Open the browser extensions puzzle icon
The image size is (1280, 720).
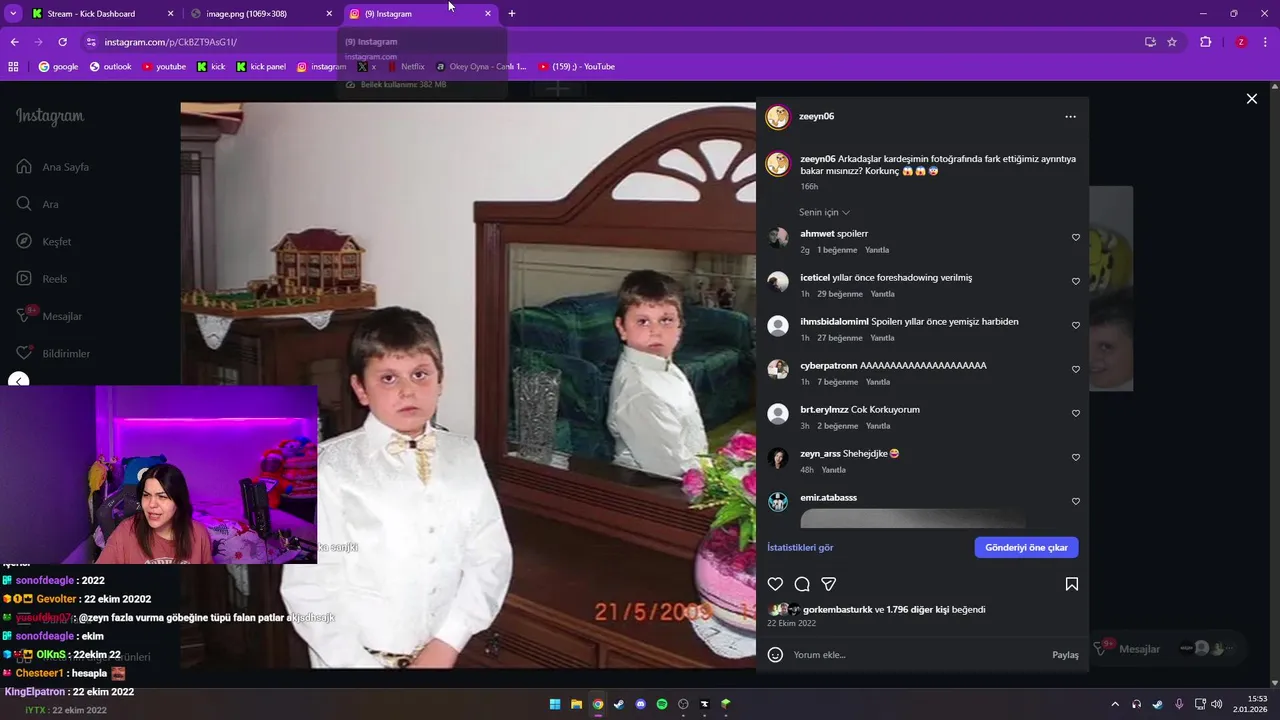[x=1205, y=42]
